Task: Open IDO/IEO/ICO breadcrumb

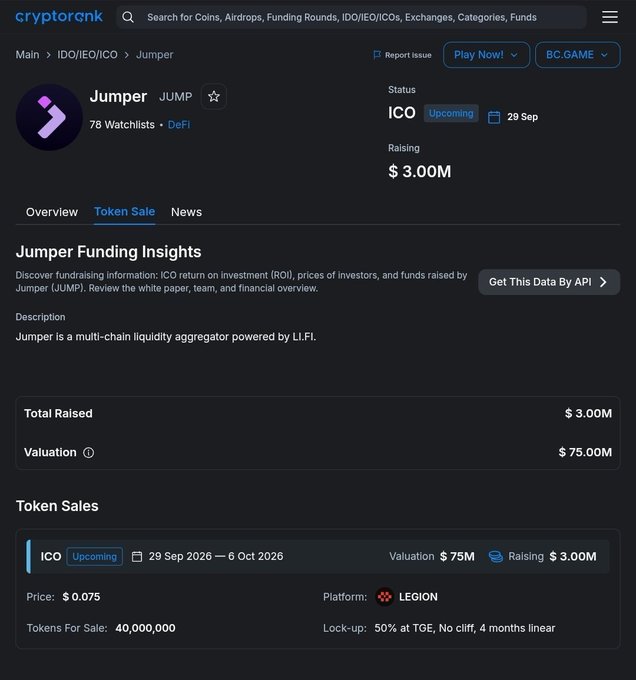Action: [x=88, y=55]
